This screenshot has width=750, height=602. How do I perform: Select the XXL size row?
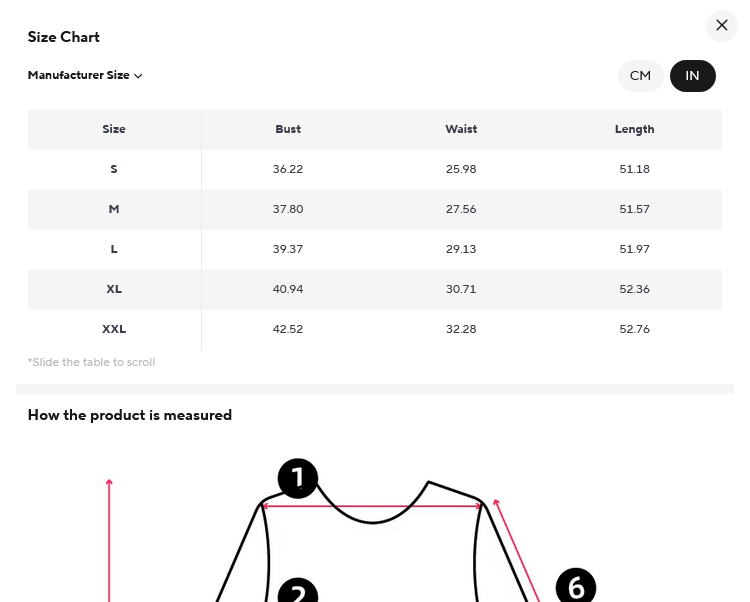(x=114, y=329)
